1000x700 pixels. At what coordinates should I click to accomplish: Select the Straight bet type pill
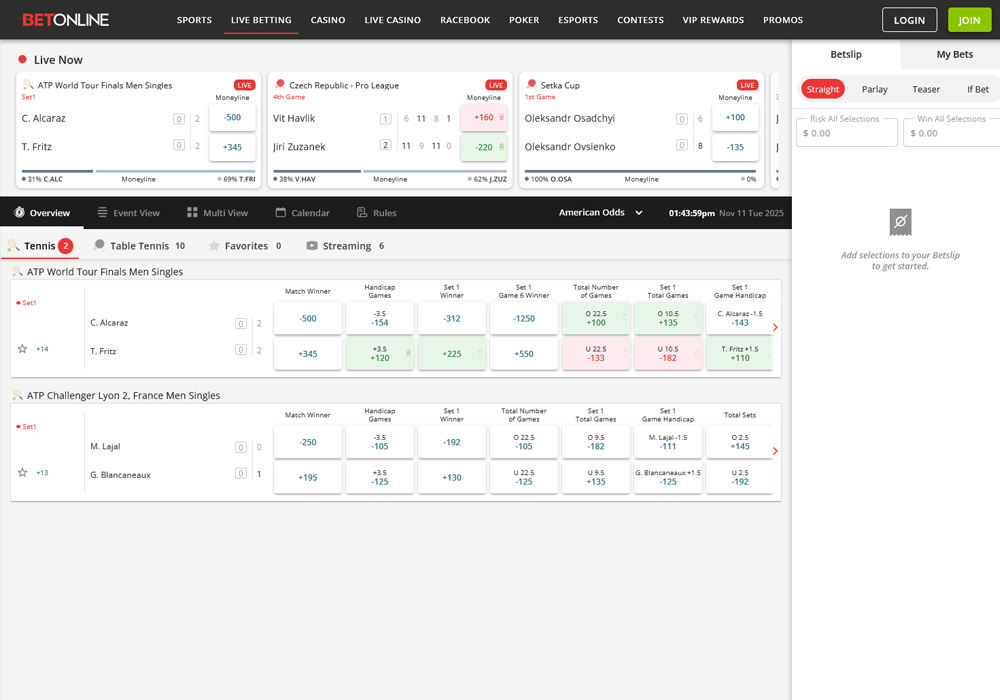(x=822, y=89)
